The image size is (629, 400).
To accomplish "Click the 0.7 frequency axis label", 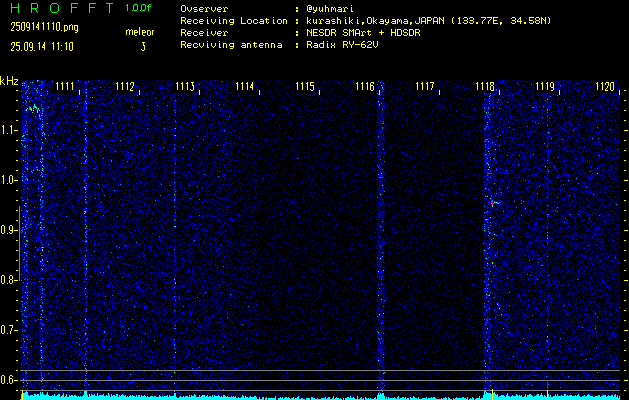I will tap(9, 330).
